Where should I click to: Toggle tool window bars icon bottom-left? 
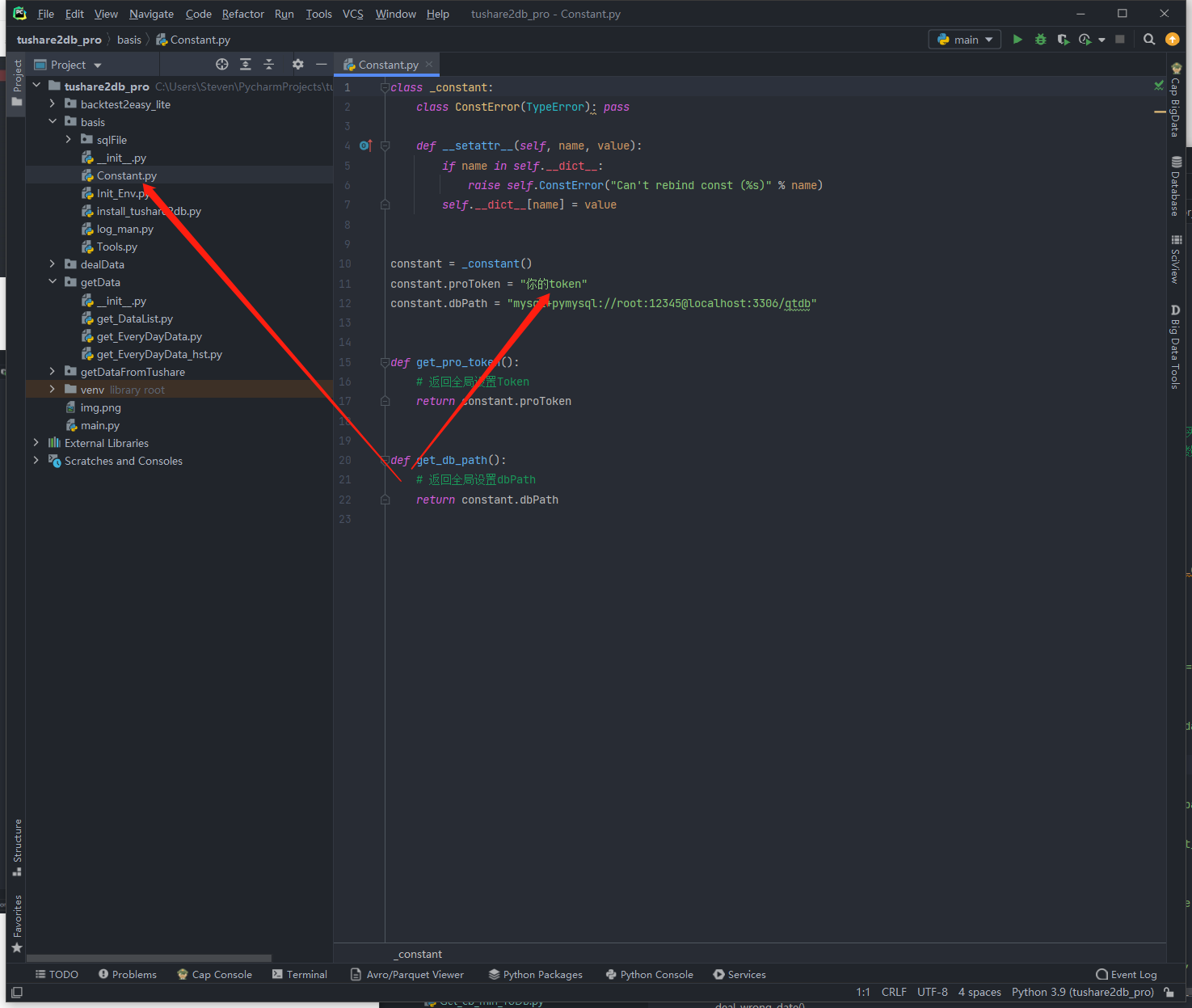pos(17,992)
